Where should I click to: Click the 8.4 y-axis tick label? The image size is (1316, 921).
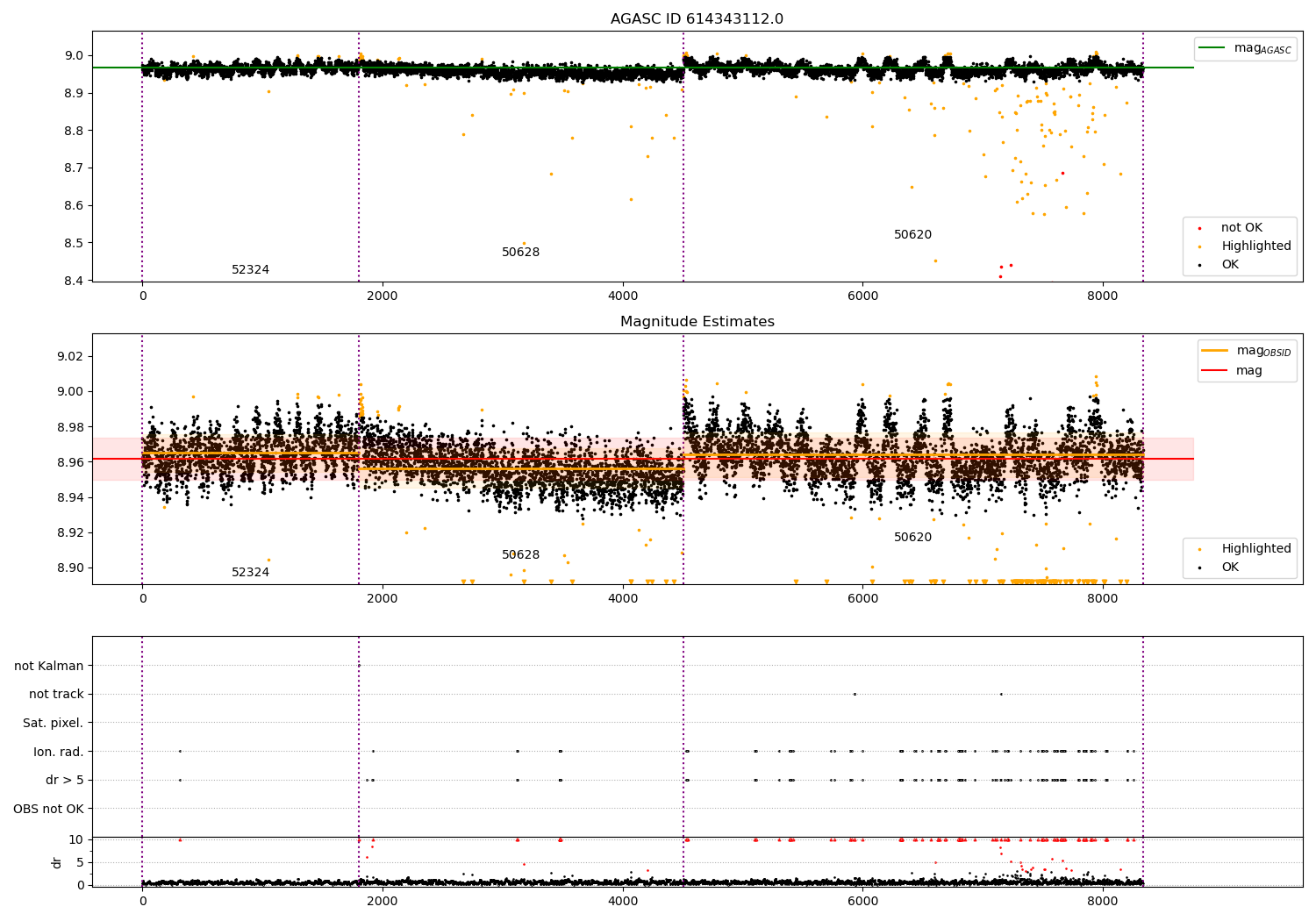click(75, 281)
